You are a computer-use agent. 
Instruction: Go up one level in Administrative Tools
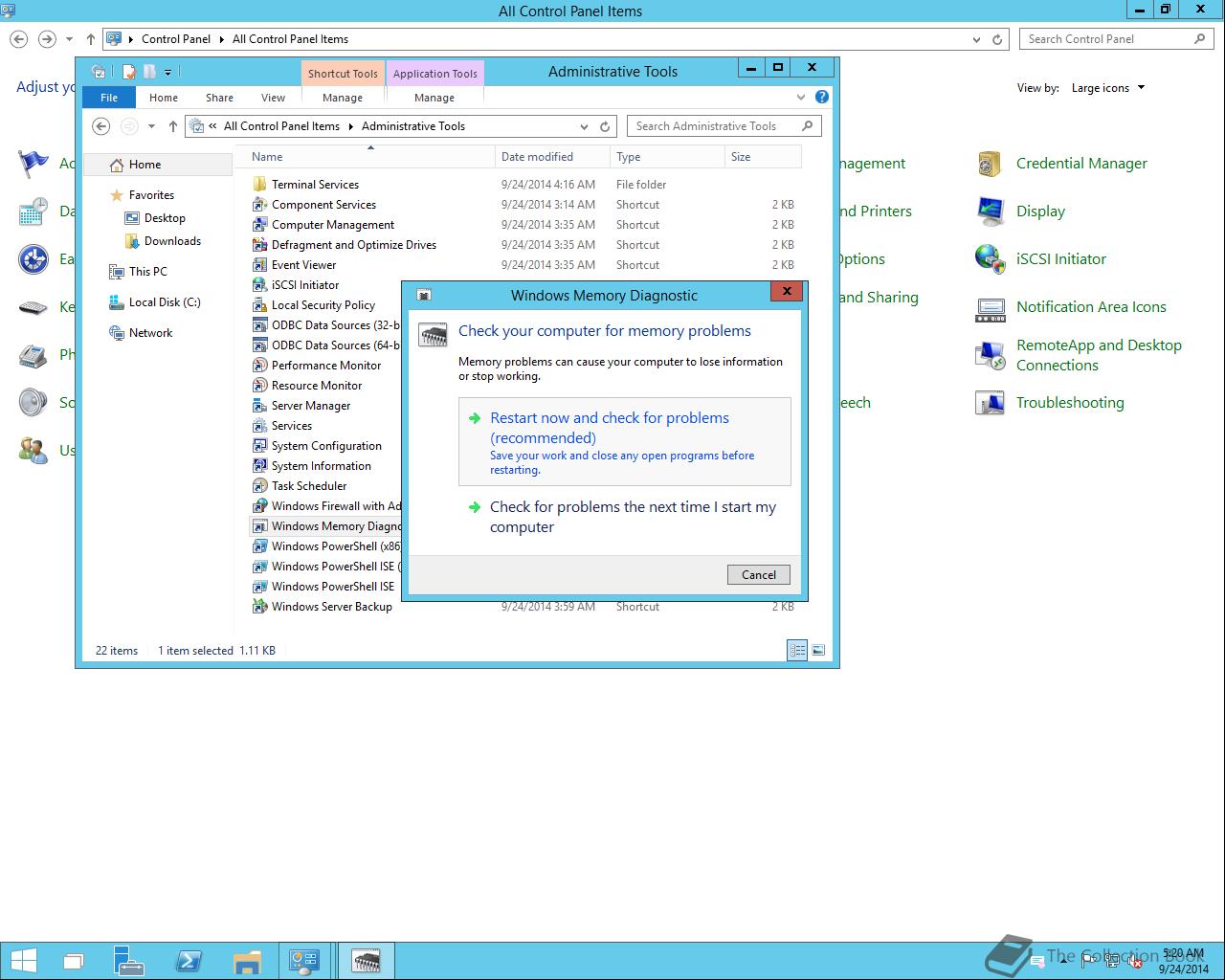173,126
